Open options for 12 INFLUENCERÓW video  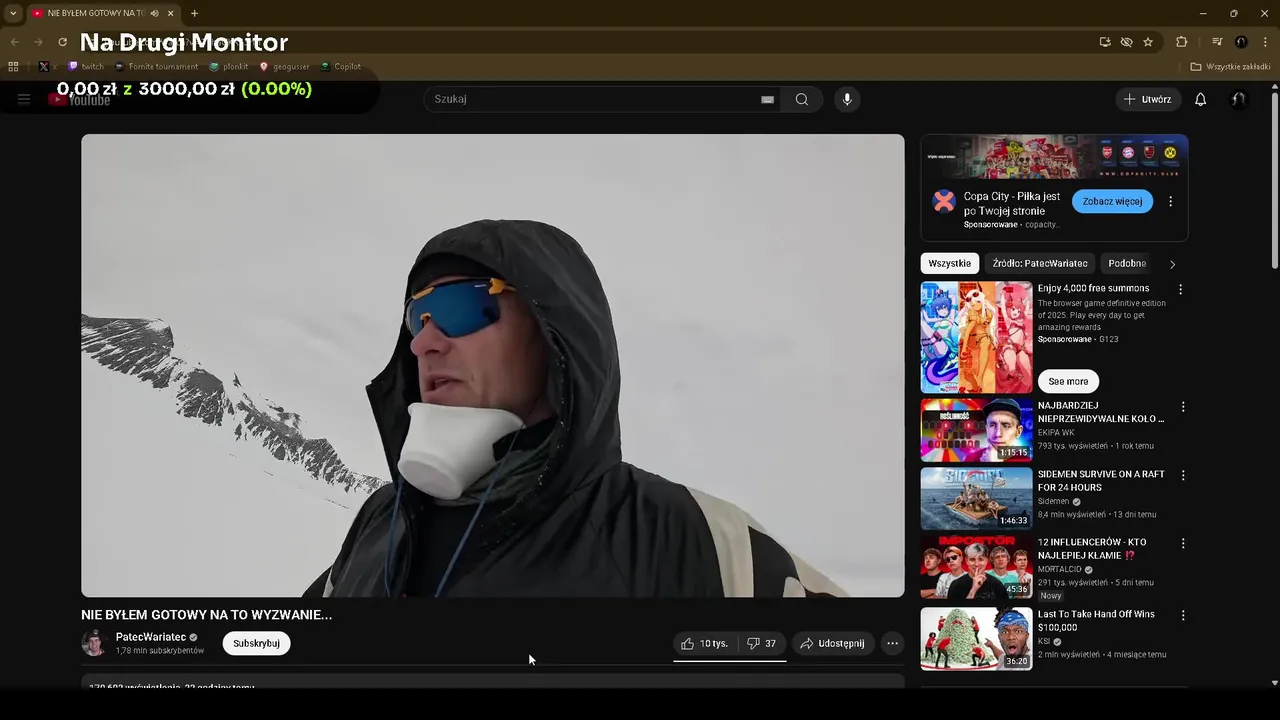tap(1183, 543)
